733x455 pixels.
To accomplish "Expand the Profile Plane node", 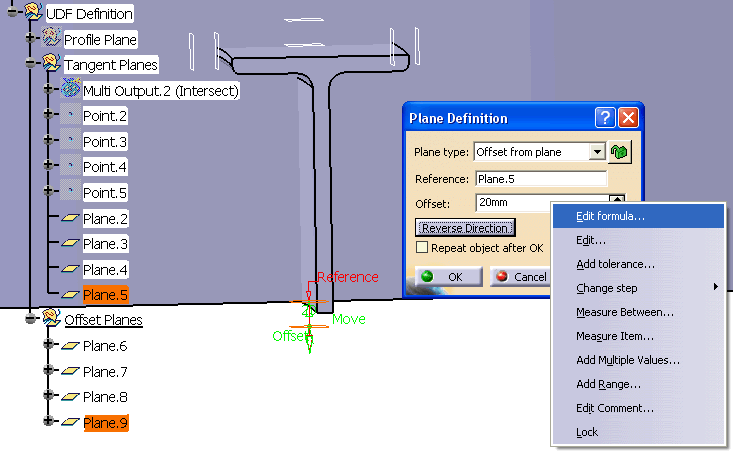I will click(x=30, y=37).
